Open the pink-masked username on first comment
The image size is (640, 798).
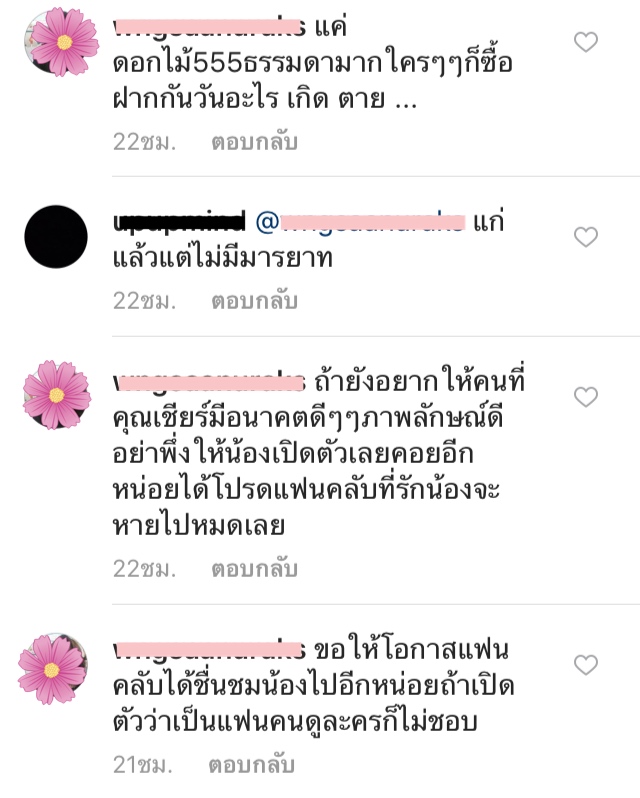point(209,27)
